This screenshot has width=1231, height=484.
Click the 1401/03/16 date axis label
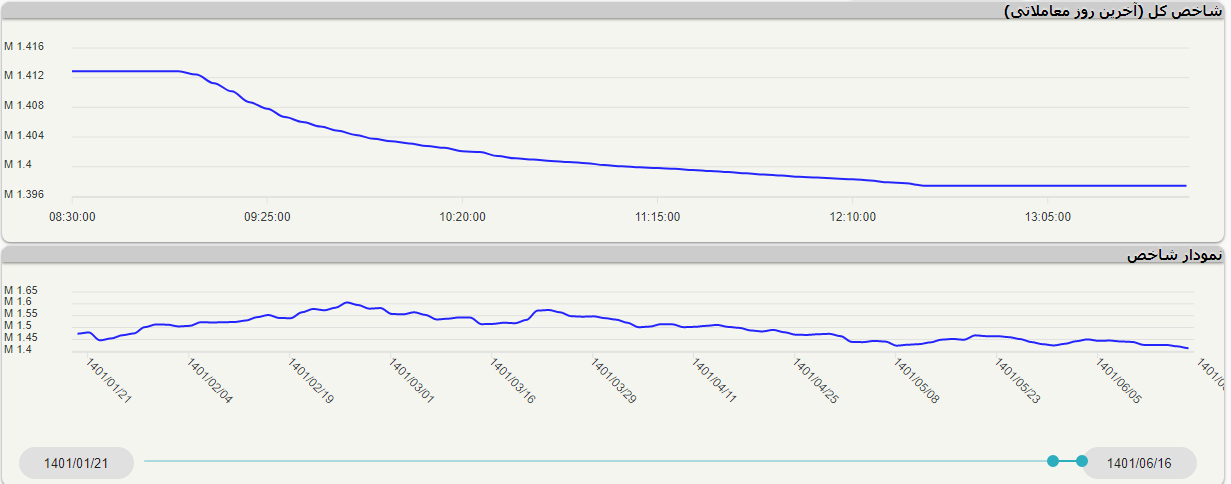[x=512, y=382]
